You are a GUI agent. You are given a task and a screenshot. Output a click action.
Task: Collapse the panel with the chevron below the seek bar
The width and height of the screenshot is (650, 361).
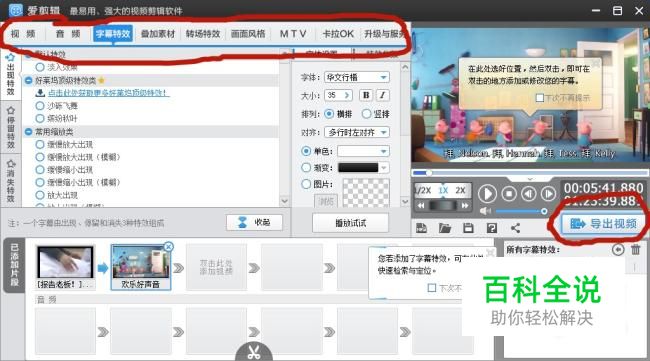coord(530,179)
